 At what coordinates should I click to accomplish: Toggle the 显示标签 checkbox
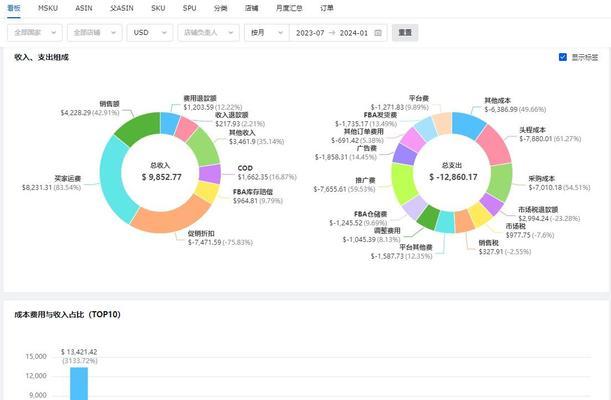click(x=563, y=57)
